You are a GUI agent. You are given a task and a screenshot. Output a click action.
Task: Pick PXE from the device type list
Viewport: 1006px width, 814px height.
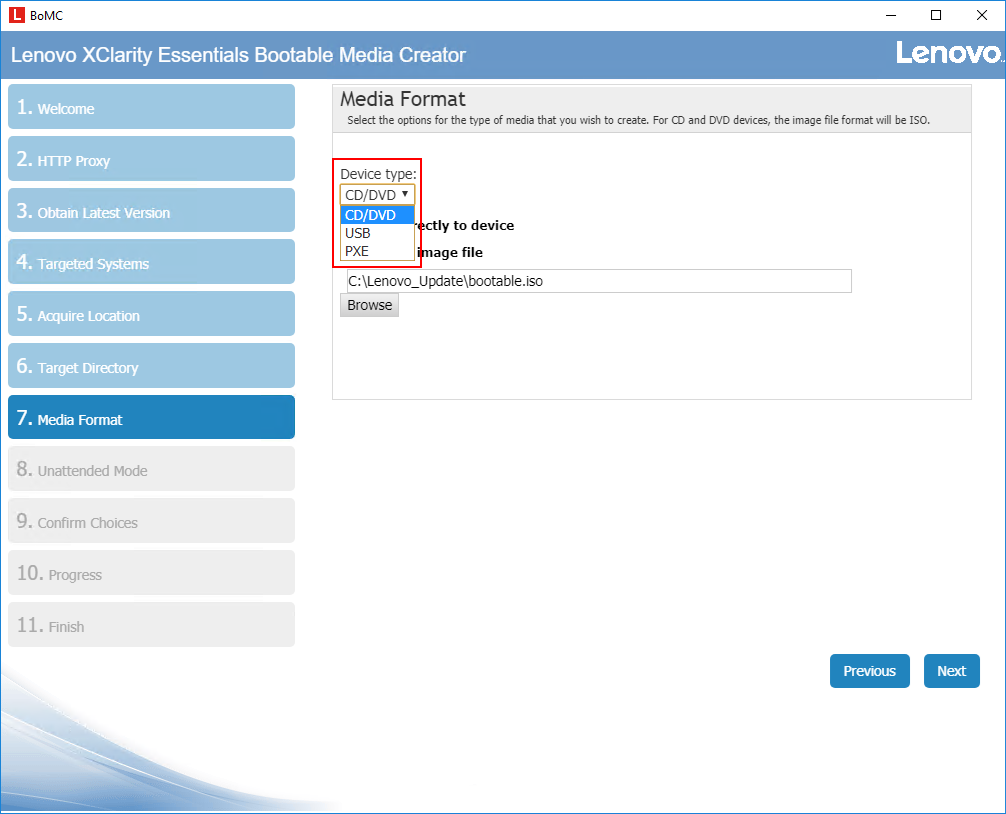tap(377, 251)
